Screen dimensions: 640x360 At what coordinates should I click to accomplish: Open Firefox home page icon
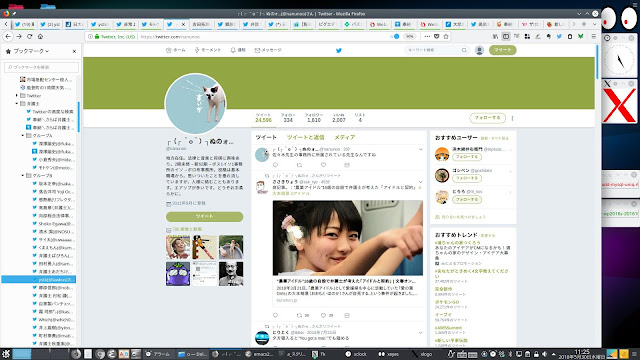pos(40,36)
